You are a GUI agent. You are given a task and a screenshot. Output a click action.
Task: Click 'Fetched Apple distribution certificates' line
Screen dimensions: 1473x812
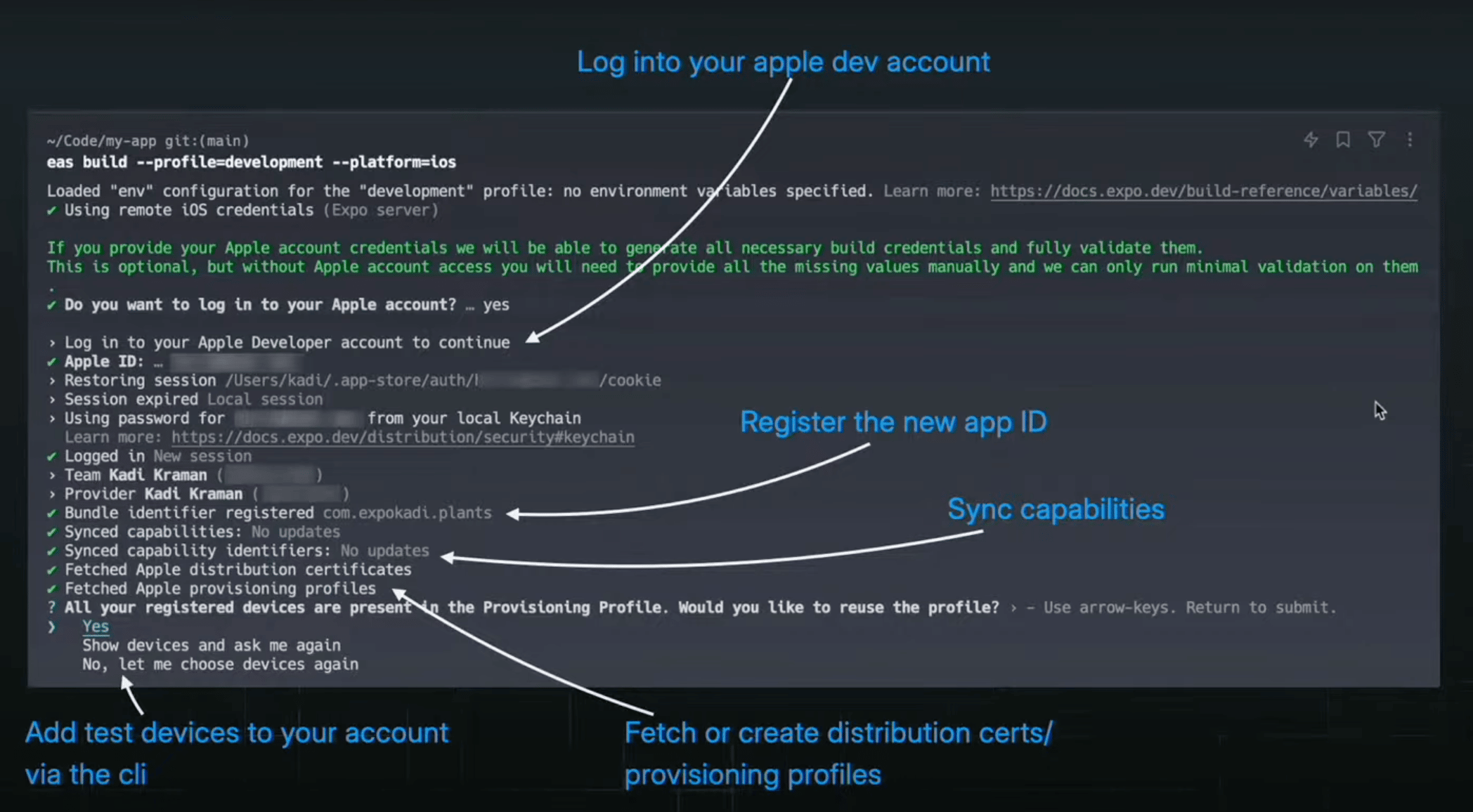[x=229, y=570]
